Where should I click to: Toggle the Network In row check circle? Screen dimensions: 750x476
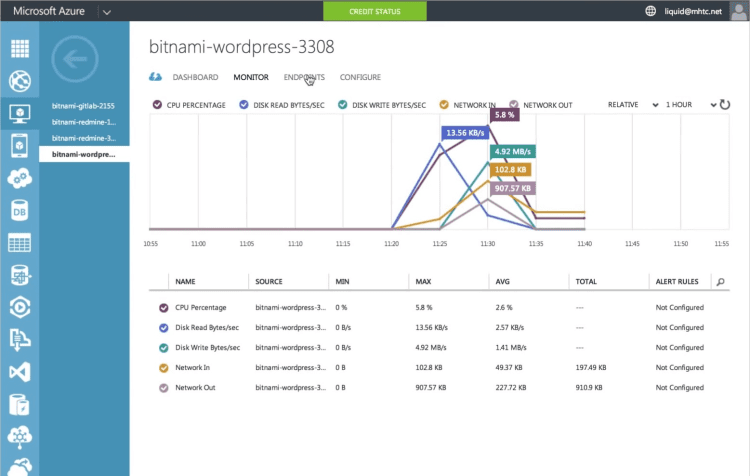pos(164,368)
